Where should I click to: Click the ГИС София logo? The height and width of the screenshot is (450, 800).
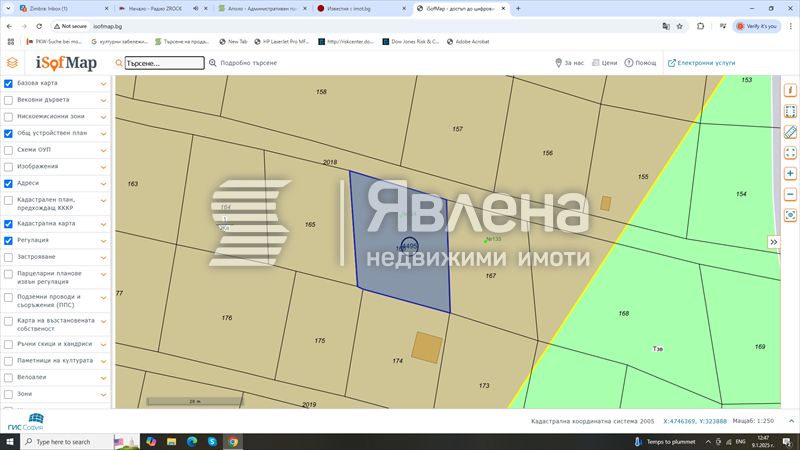click(x=26, y=422)
